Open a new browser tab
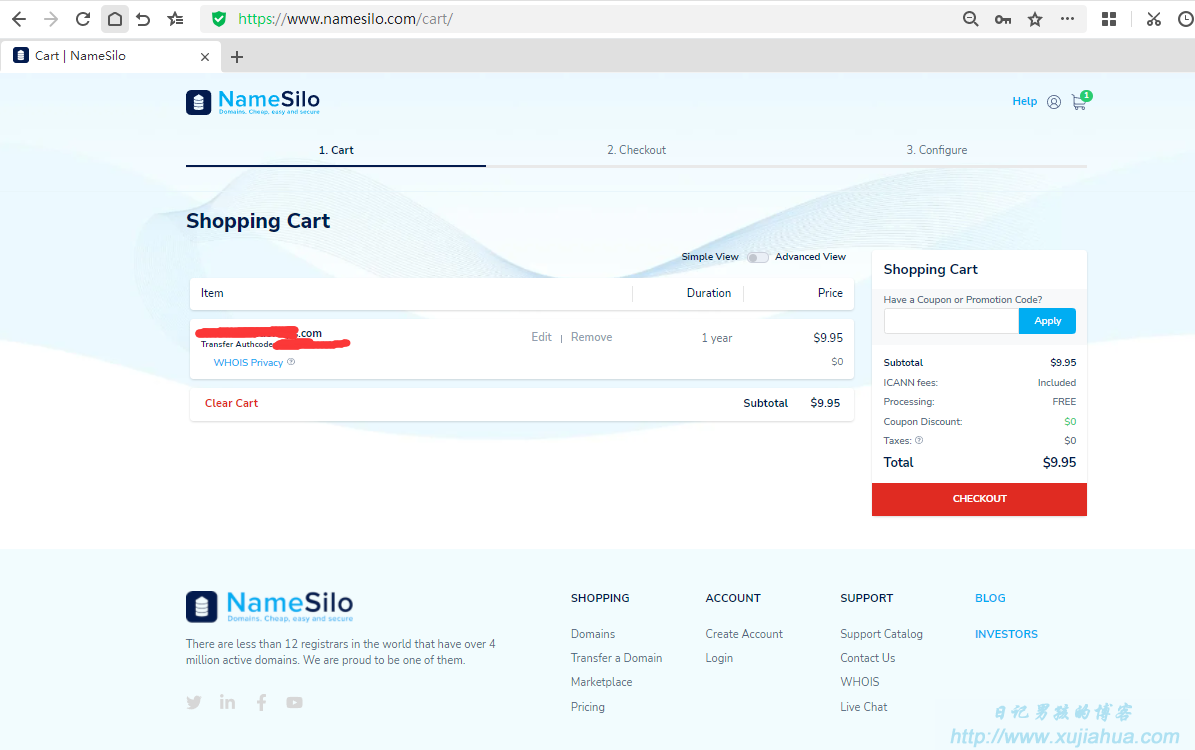This screenshot has width=1195, height=750. 237,56
